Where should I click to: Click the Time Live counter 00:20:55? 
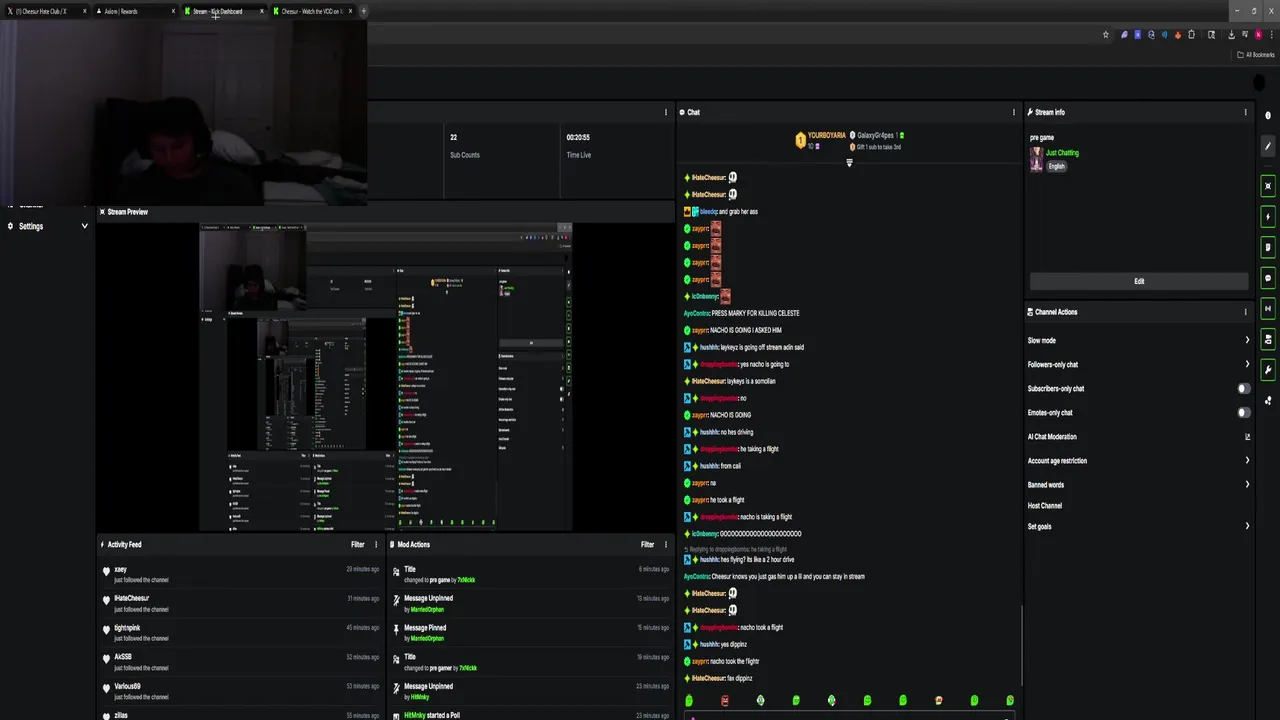coord(578,138)
